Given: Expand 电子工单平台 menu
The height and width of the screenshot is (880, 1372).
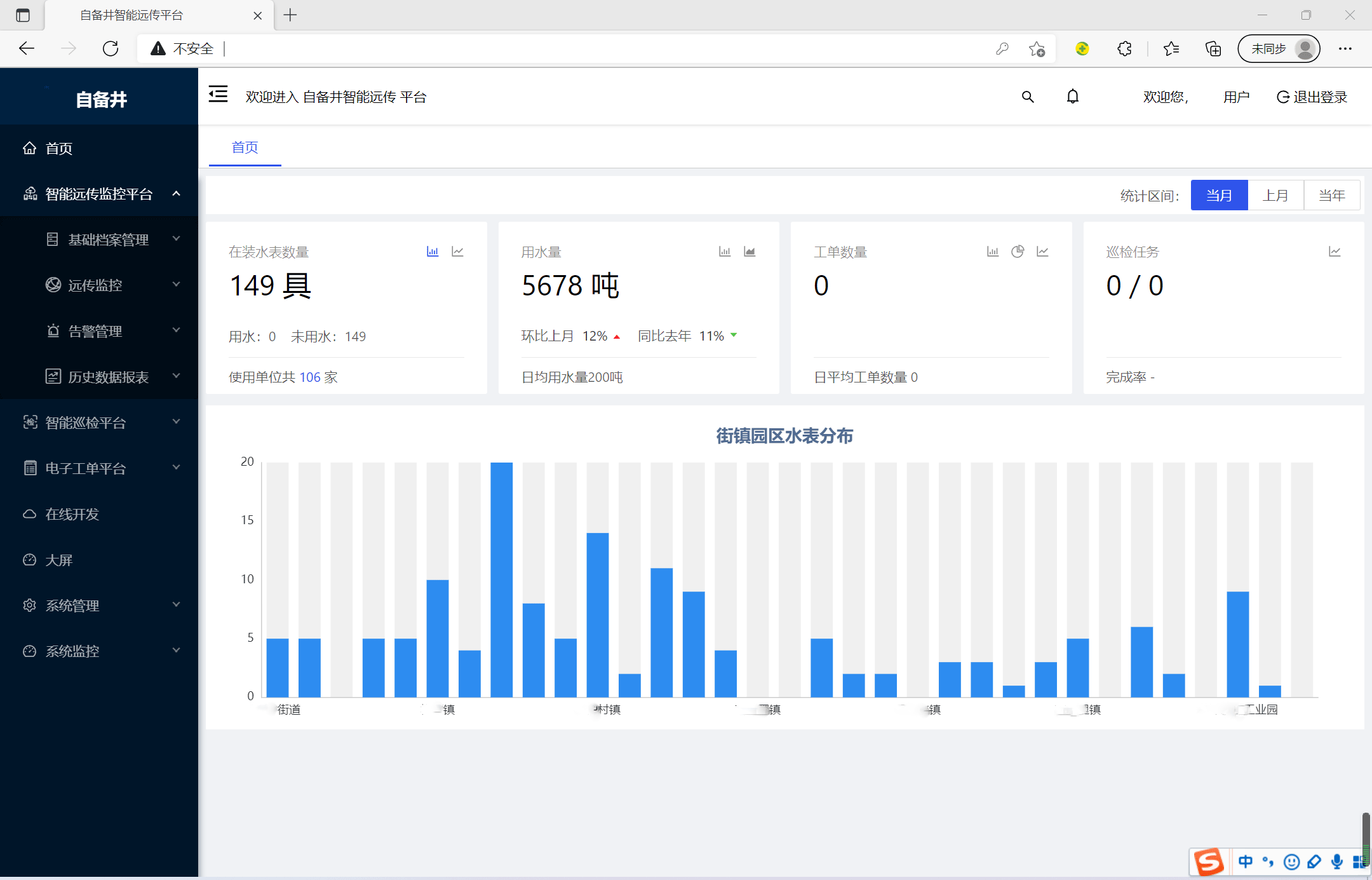Looking at the screenshot, I should [x=86, y=468].
